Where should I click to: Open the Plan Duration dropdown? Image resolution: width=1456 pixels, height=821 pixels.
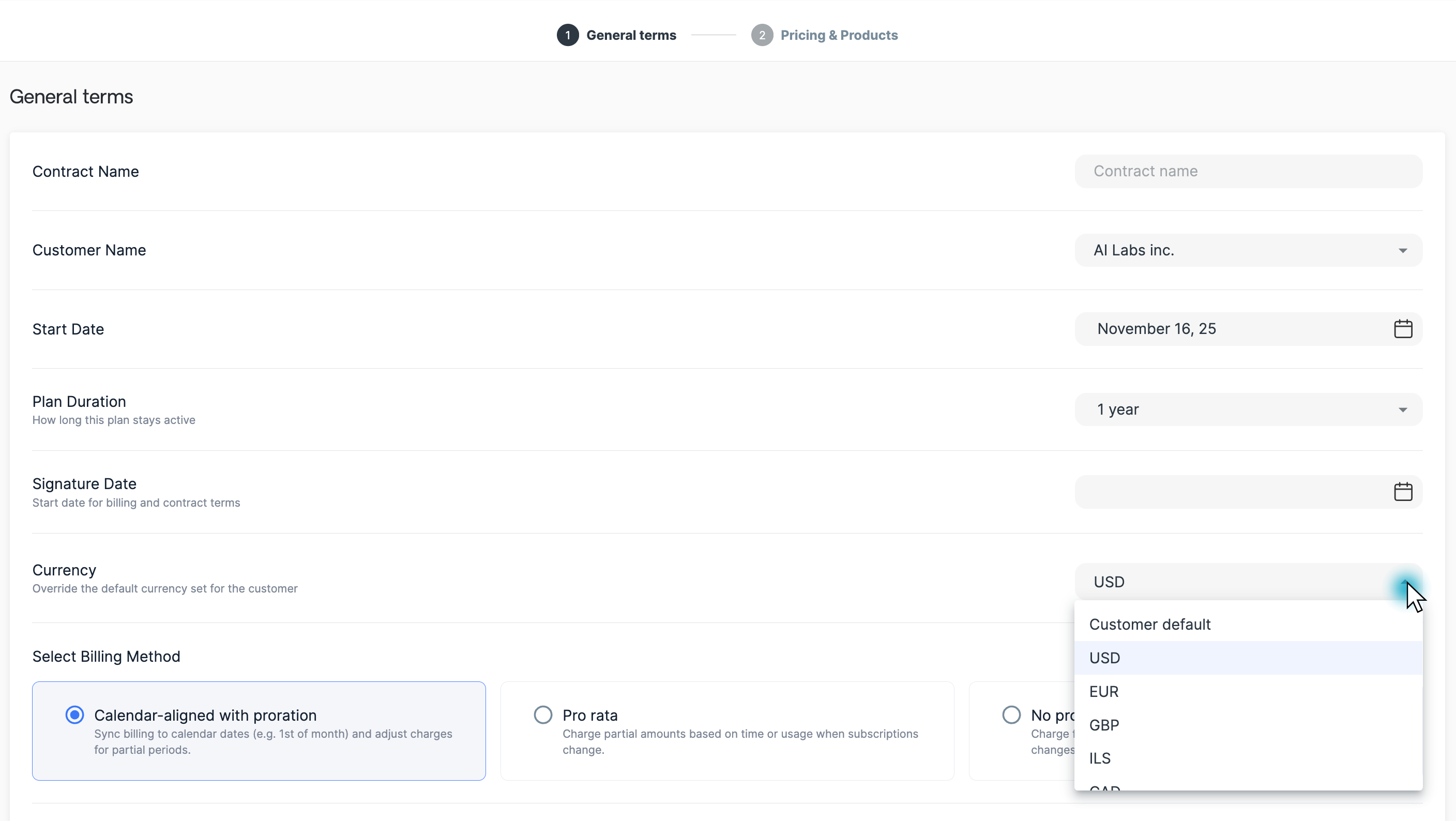coord(1248,409)
